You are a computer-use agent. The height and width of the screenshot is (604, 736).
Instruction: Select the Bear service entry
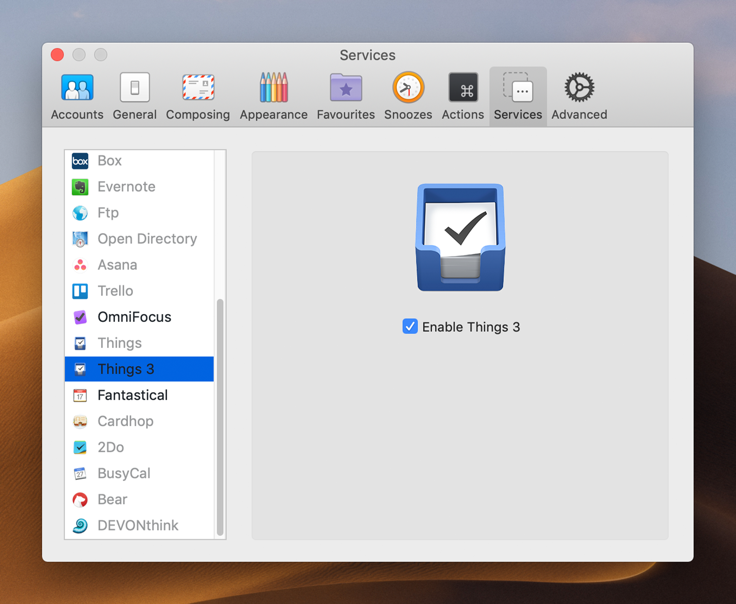pyautogui.click(x=139, y=500)
